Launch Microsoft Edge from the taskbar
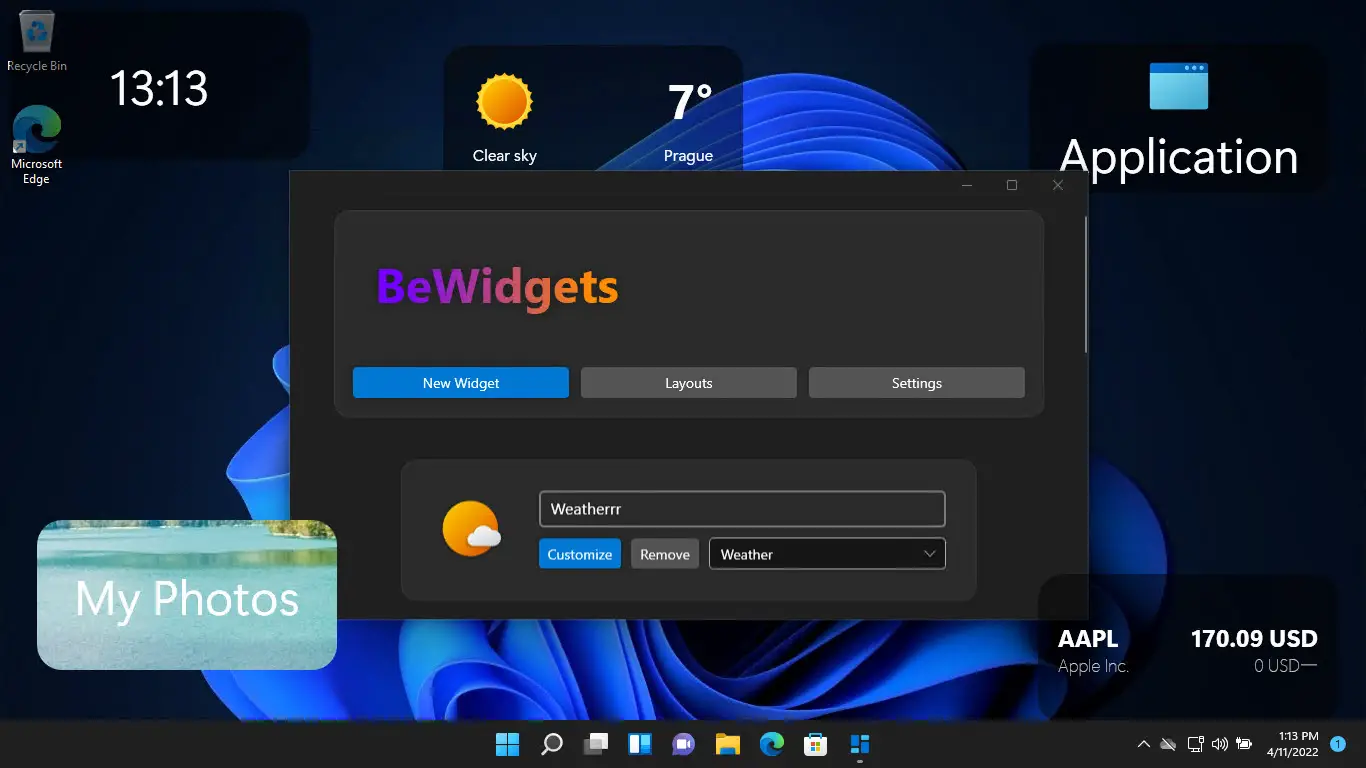This screenshot has width=1366, height=768. coord(771,744)
